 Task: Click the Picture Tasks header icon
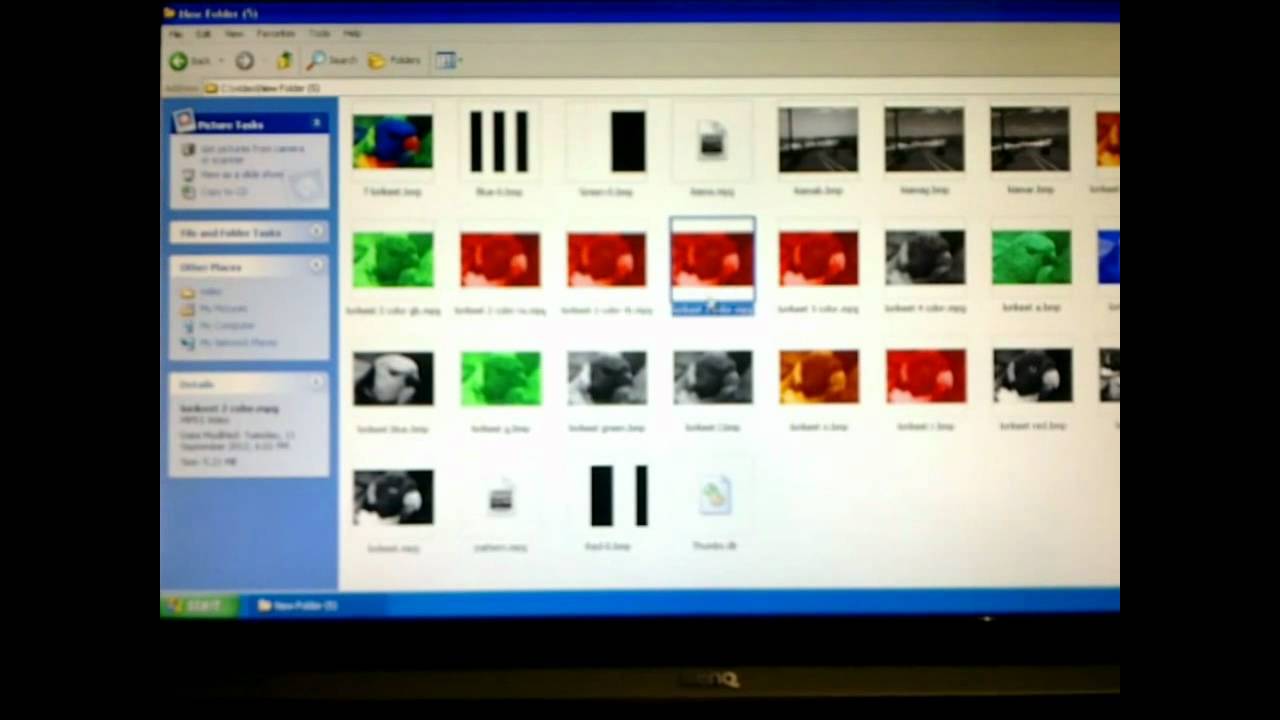pos(184,121)
